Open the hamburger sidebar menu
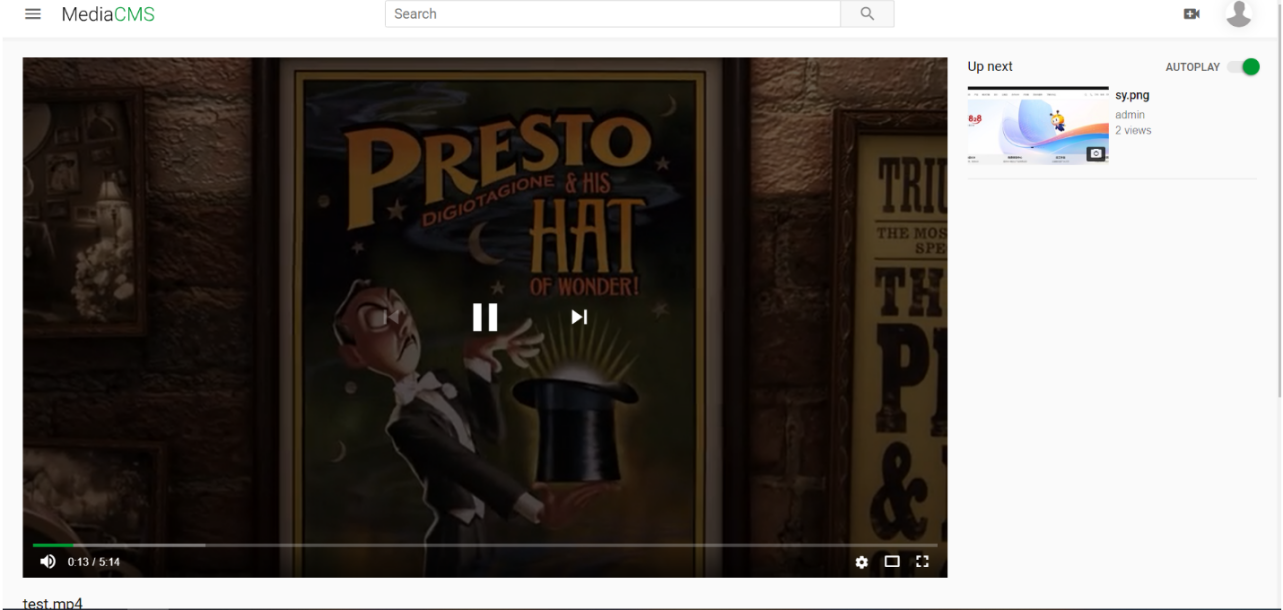Screen dimensions: 1283x610 tap(33, 15)
